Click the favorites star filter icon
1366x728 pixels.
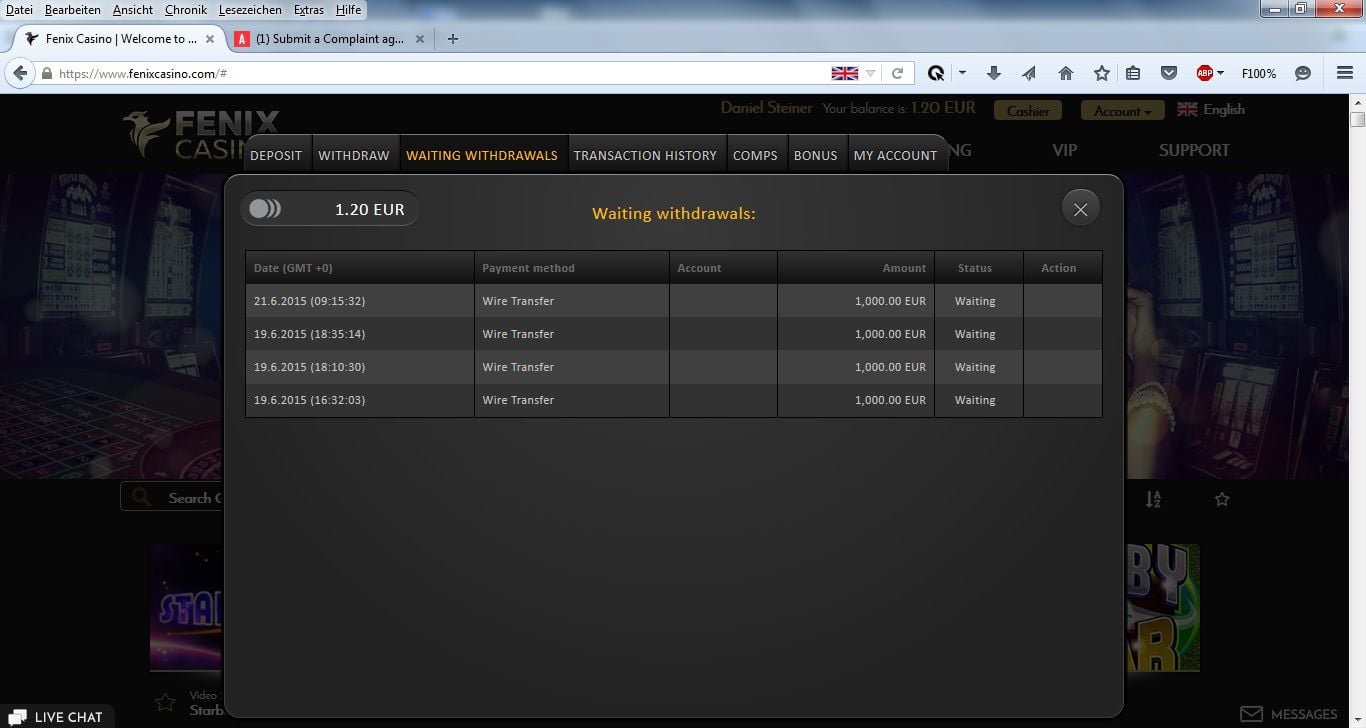pyautogui.click(x=1222, y=499)
